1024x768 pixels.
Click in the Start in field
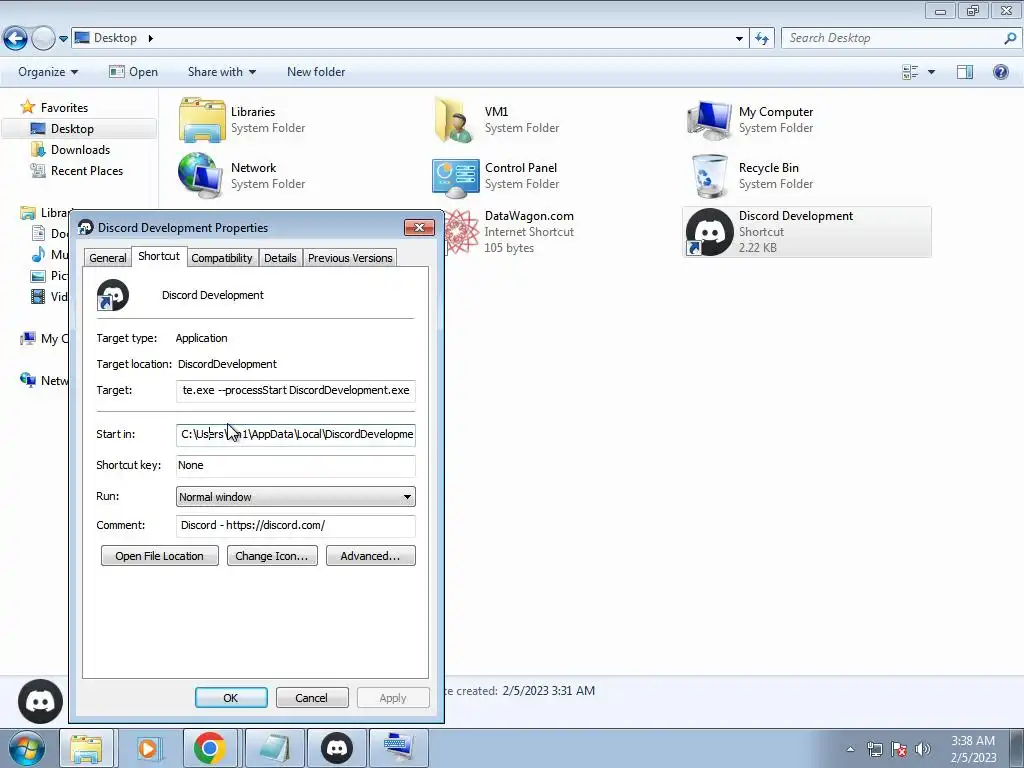(x=296, y=434)
